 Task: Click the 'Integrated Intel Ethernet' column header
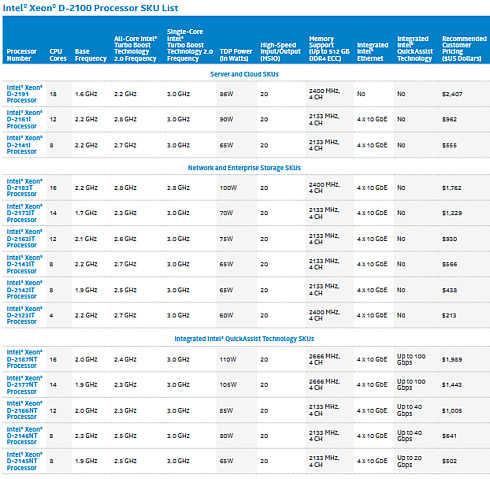[373, 52]
